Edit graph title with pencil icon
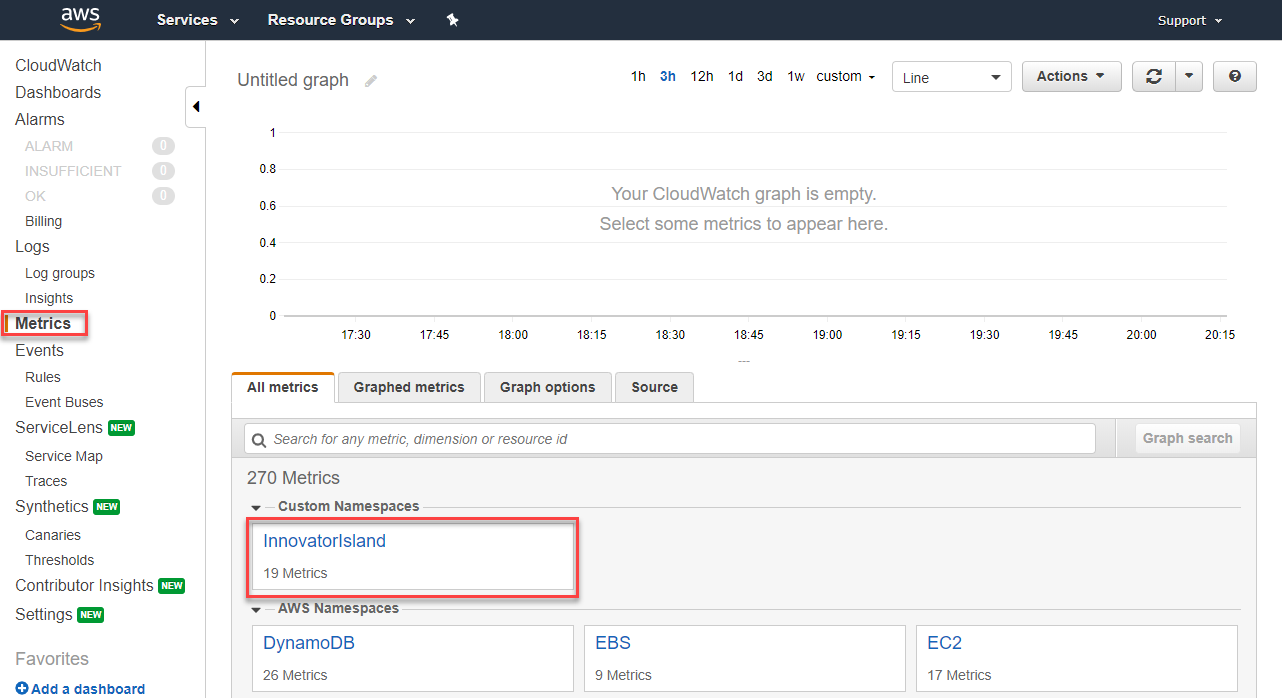 371,81
